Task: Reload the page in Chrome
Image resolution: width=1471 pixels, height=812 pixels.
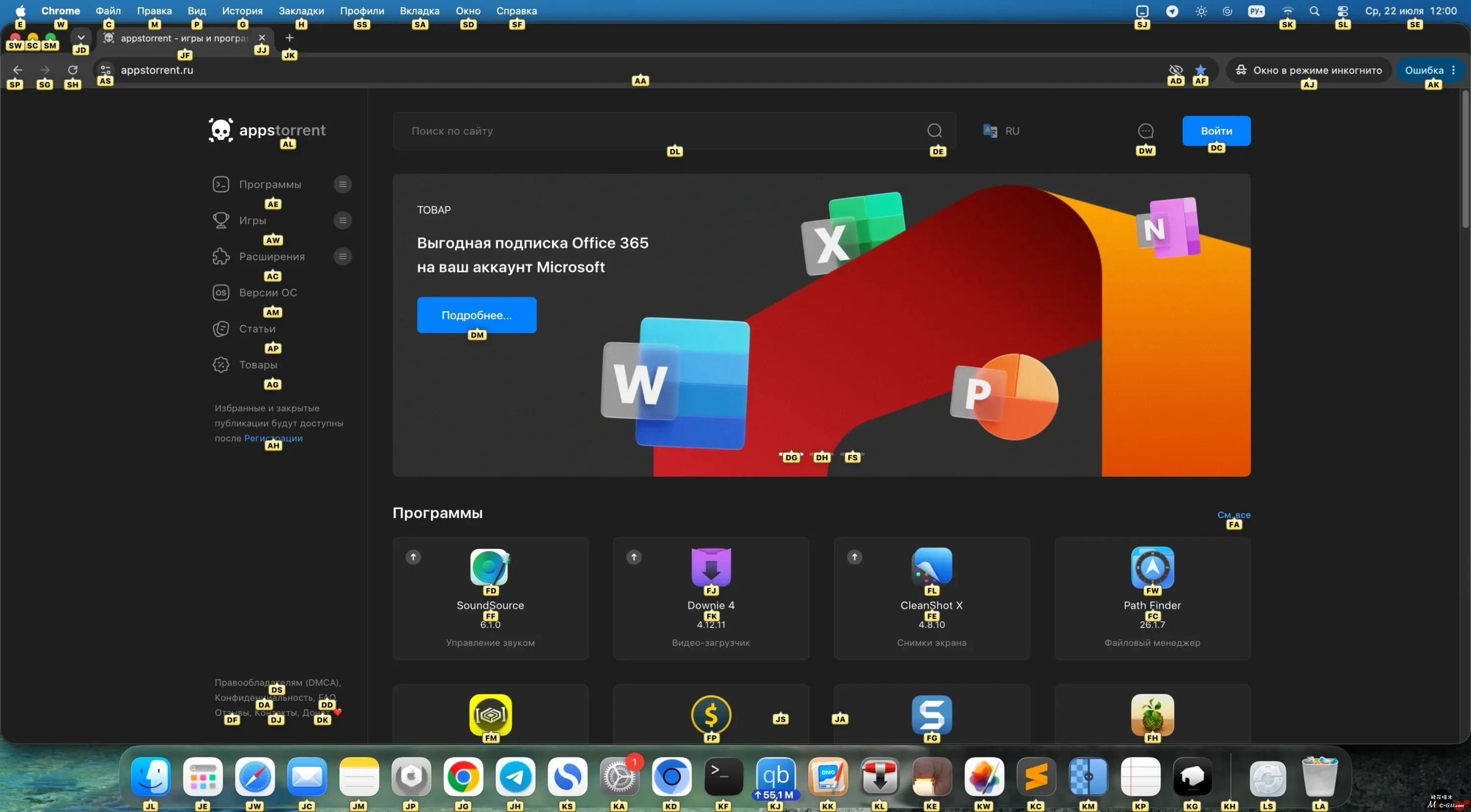Action: 73,70
